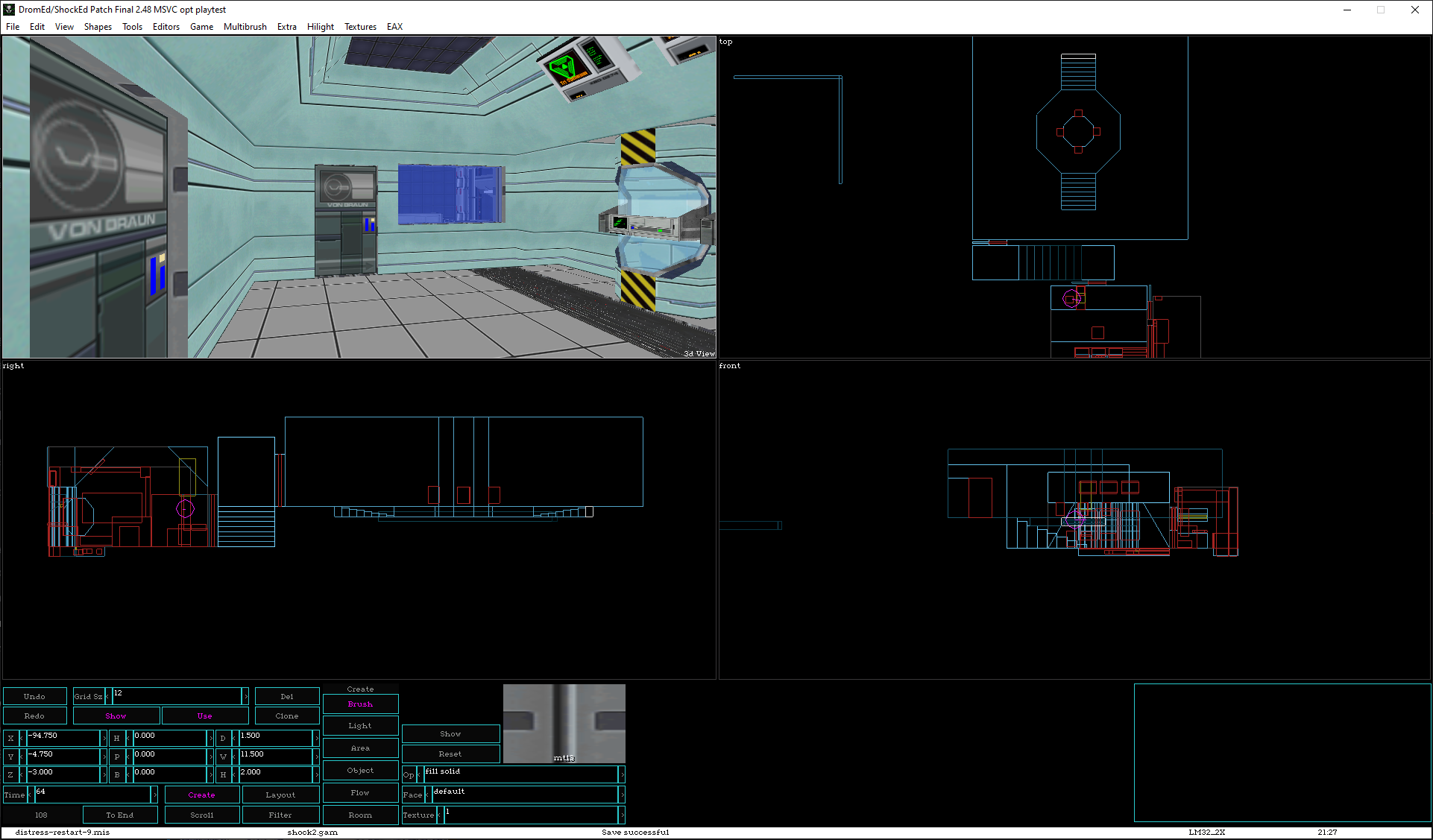Viewport: 1433px width, 840px height.
Task: Click the Grid Sz input field
Action: click(177, 696)
